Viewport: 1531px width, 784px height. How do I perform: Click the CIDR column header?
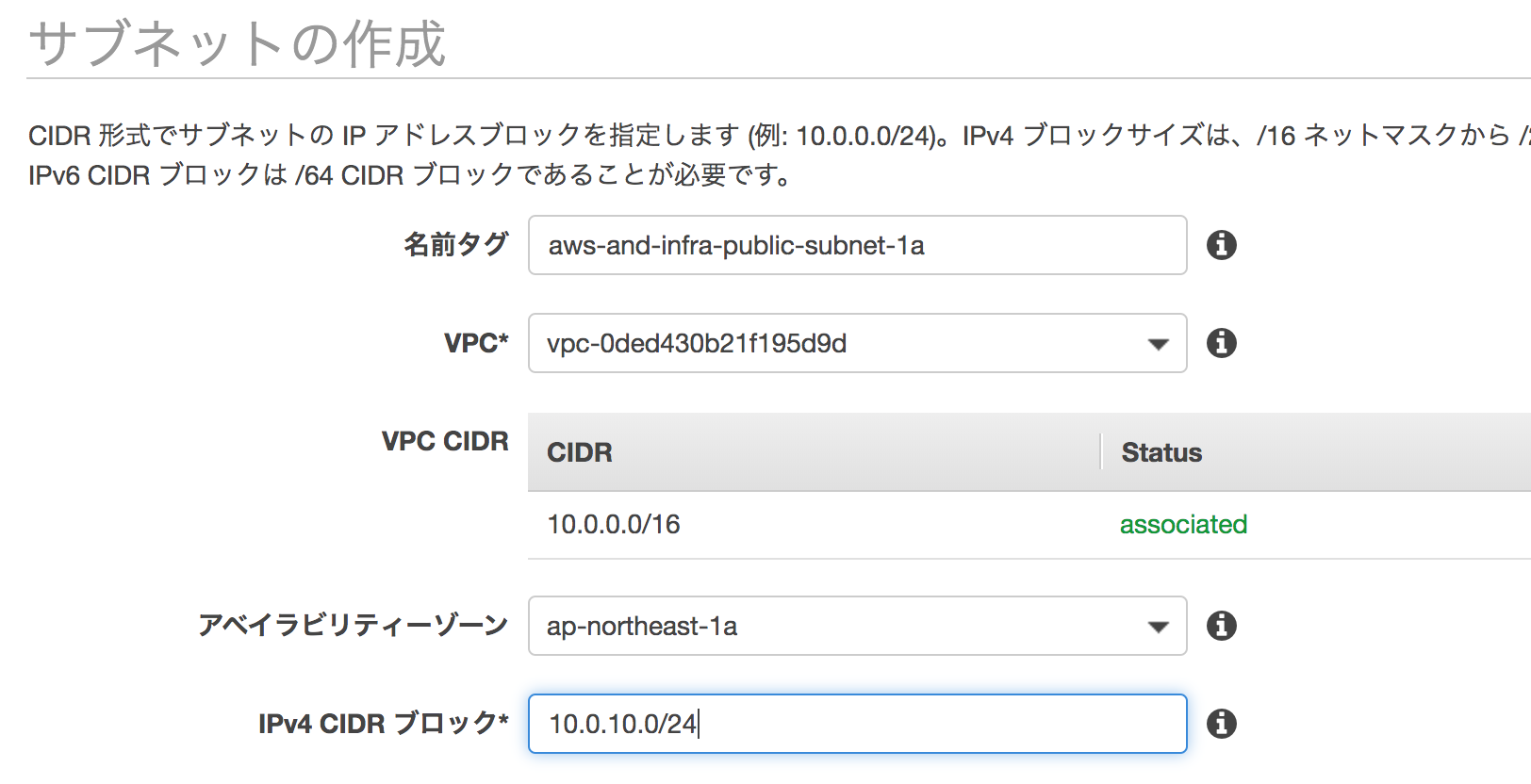[580, 452]
